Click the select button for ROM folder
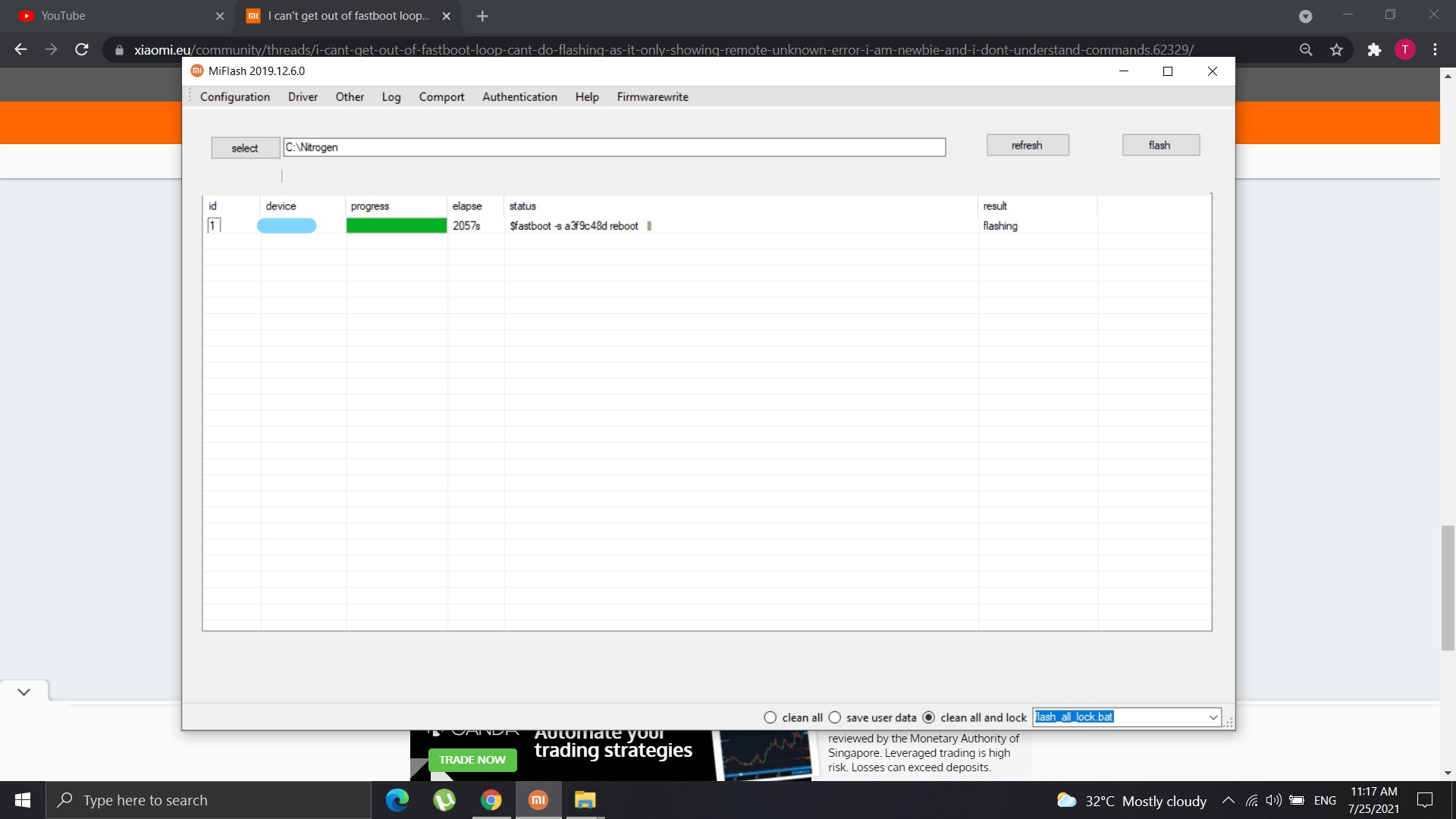This screenshot has height=819, width=1456. [245, 148]
